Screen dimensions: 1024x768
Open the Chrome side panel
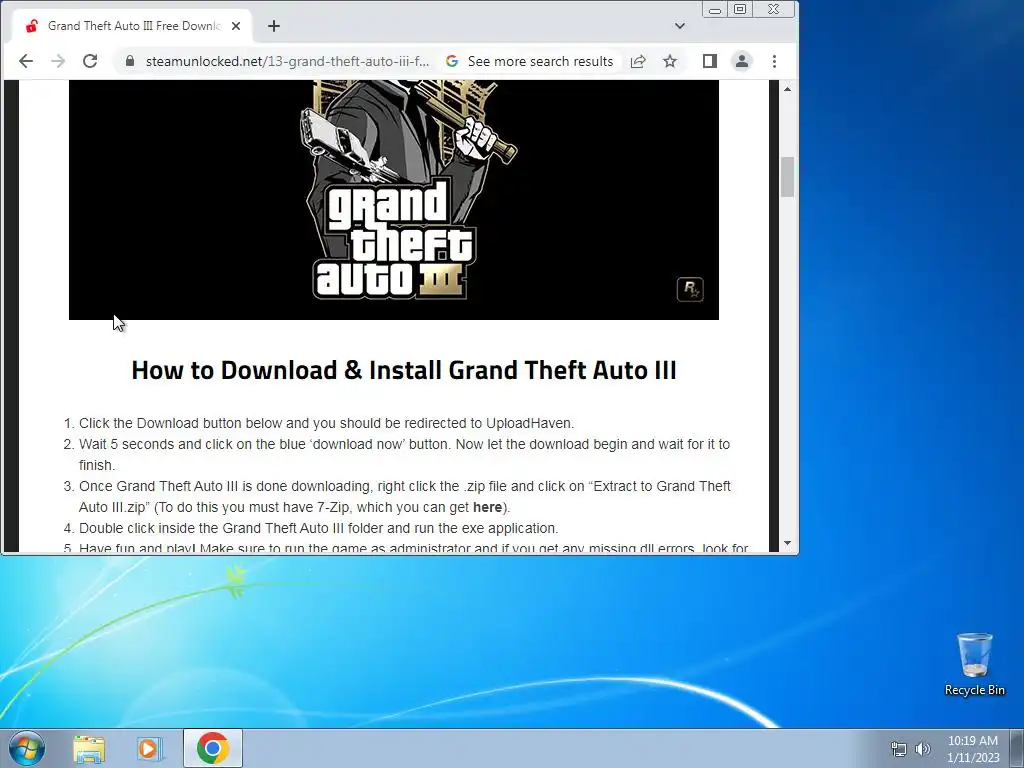pos(710,61)
